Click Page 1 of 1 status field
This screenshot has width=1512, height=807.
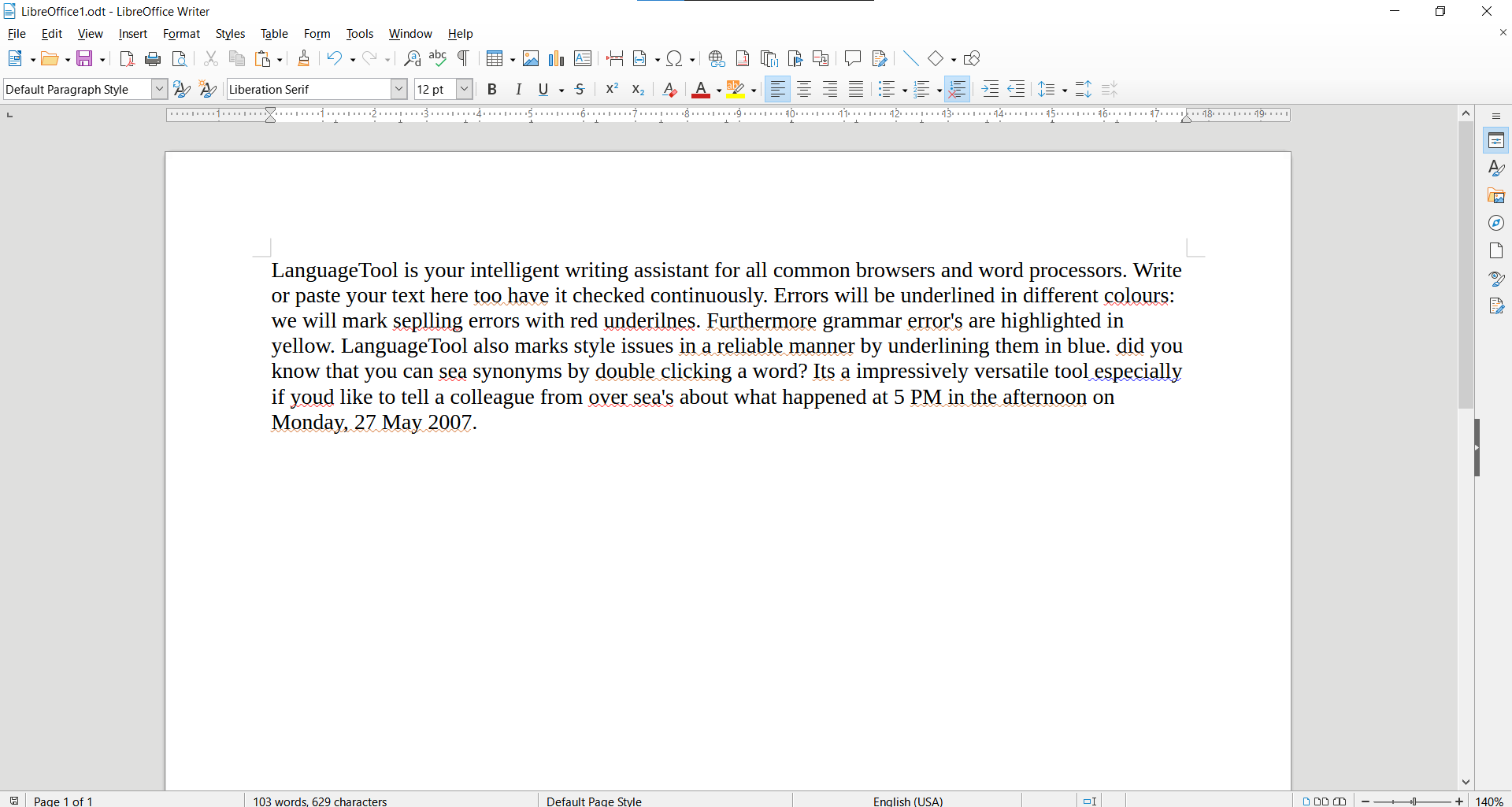63,801
